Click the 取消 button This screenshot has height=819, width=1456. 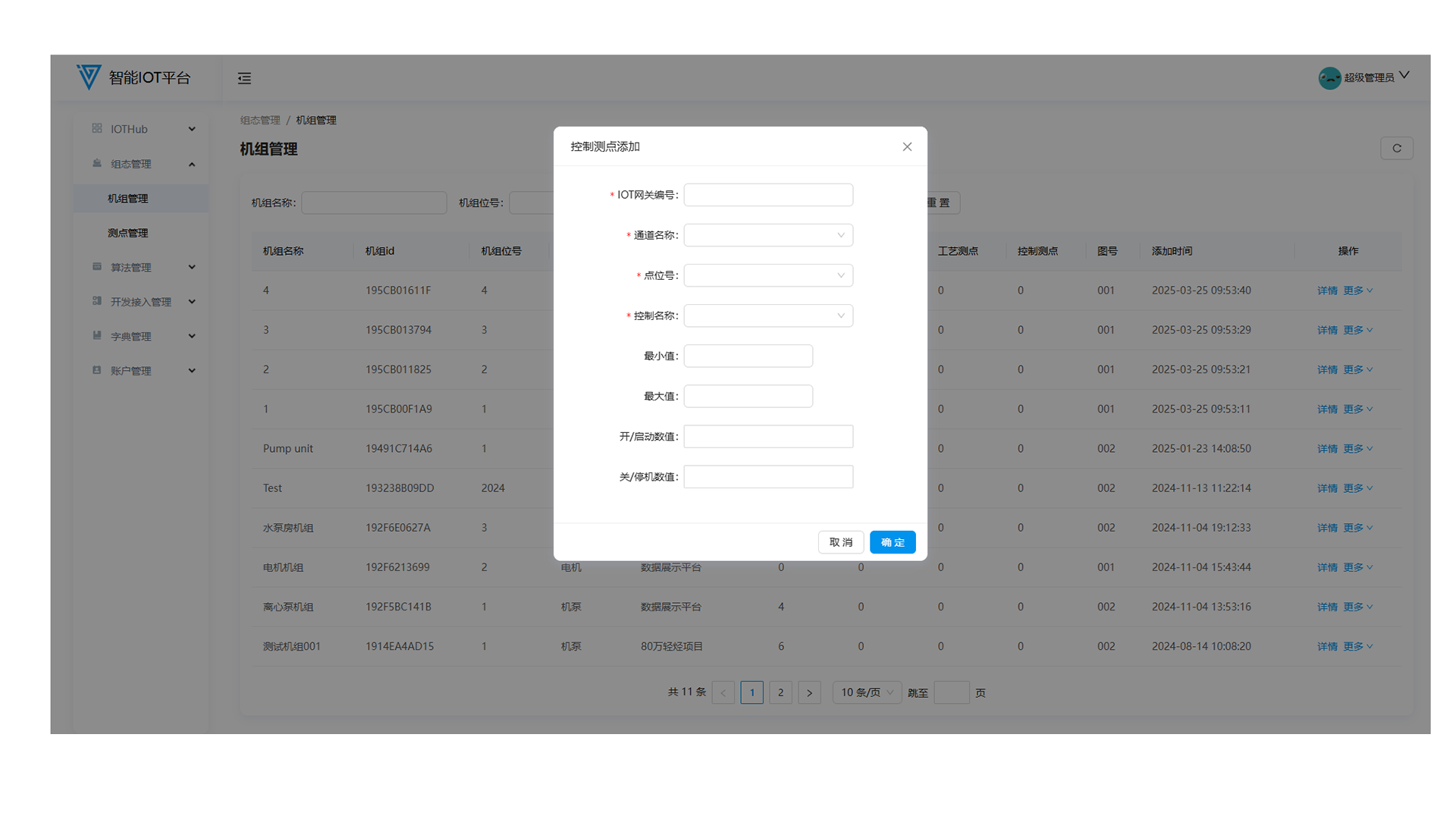[x=840, y=542]
